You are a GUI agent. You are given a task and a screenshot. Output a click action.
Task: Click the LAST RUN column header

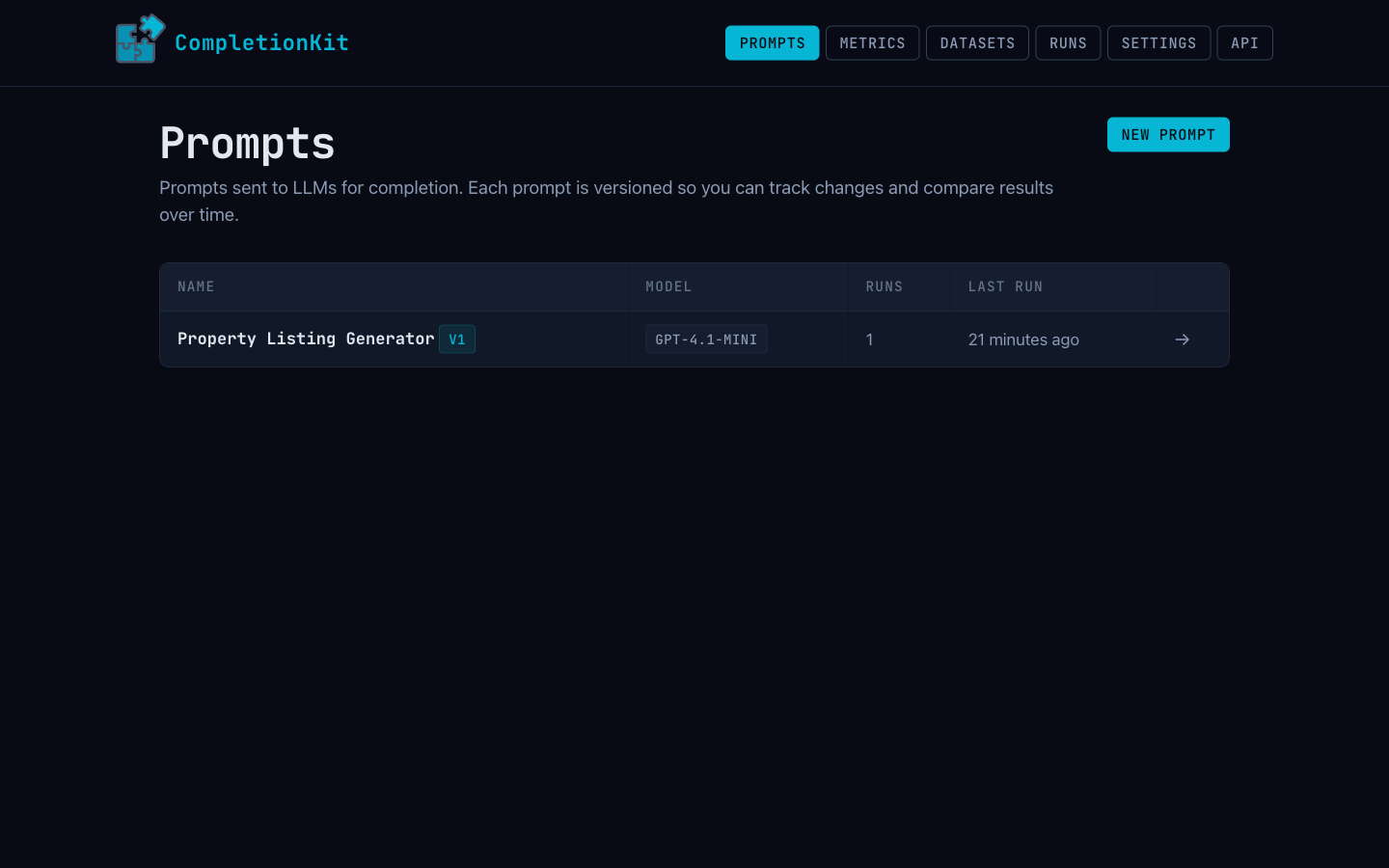point(1005,286)
